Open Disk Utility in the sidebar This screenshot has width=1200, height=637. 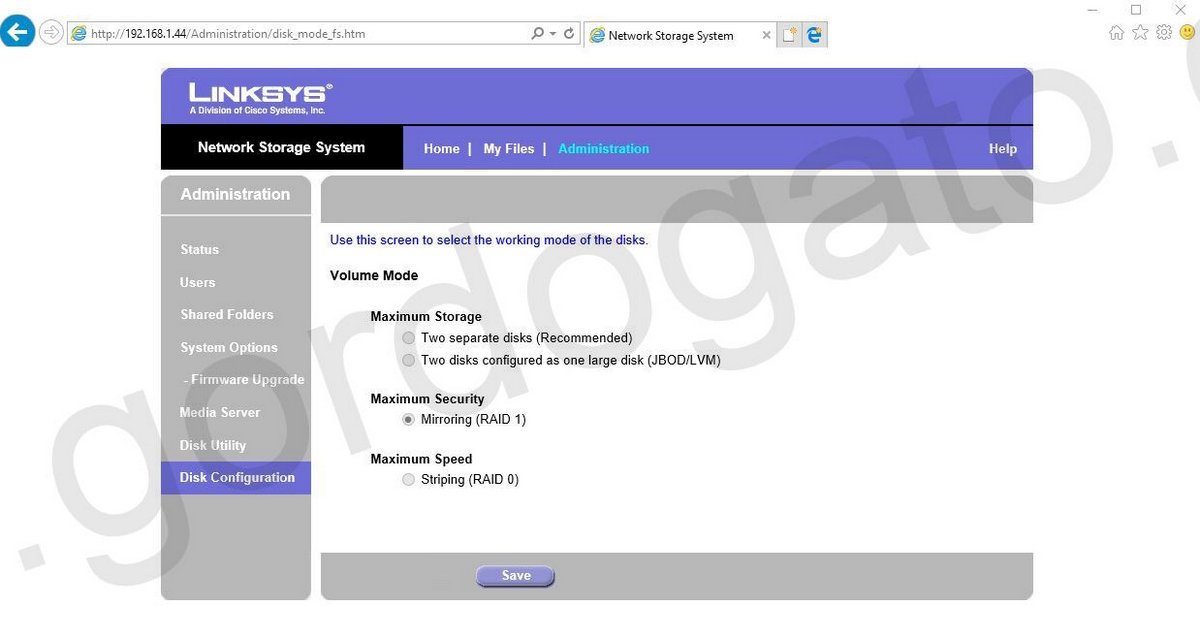point(213,446)
